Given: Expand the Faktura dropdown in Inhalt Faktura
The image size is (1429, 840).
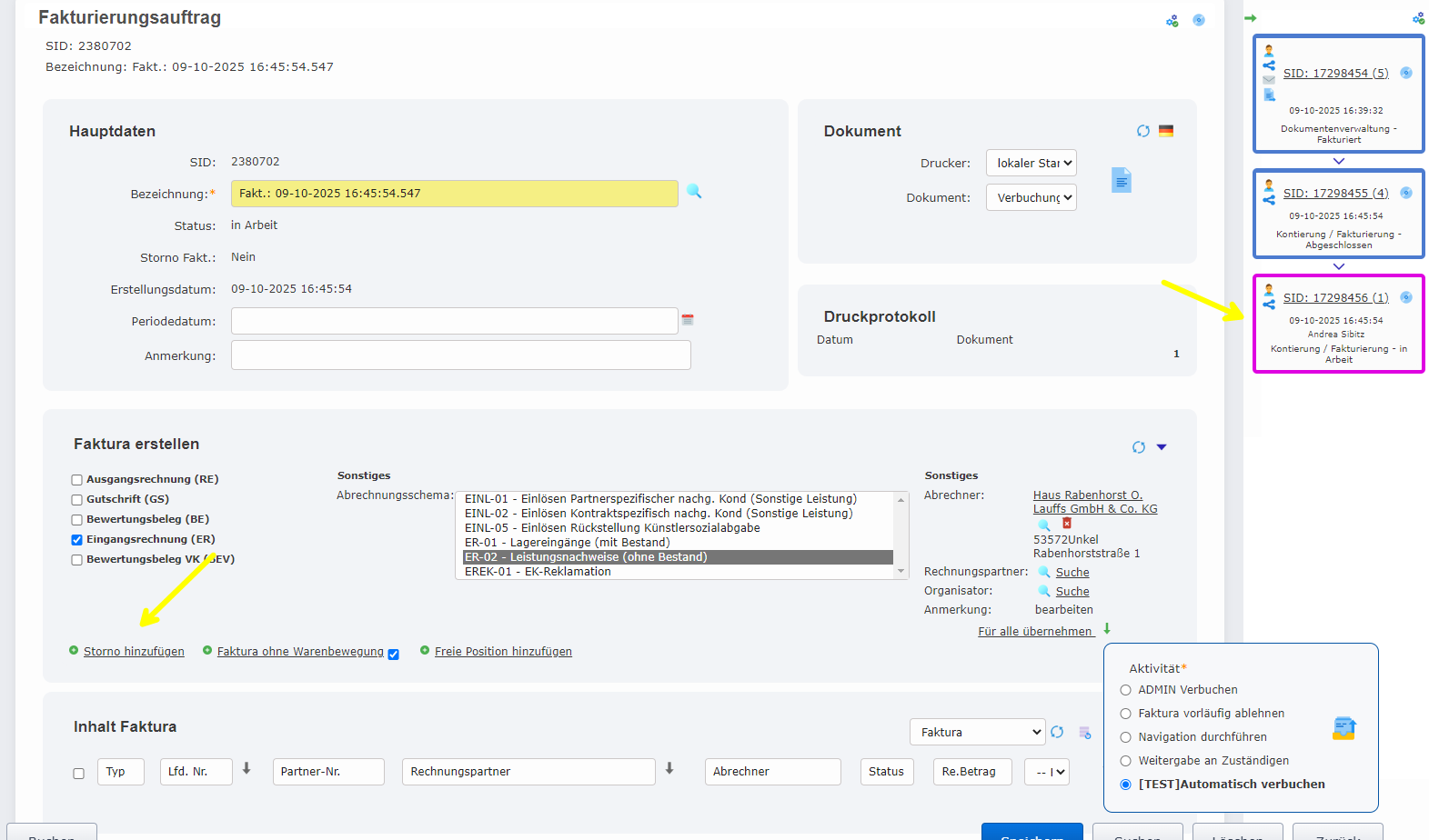Looking at the screenshot, I should click(977, 732).
